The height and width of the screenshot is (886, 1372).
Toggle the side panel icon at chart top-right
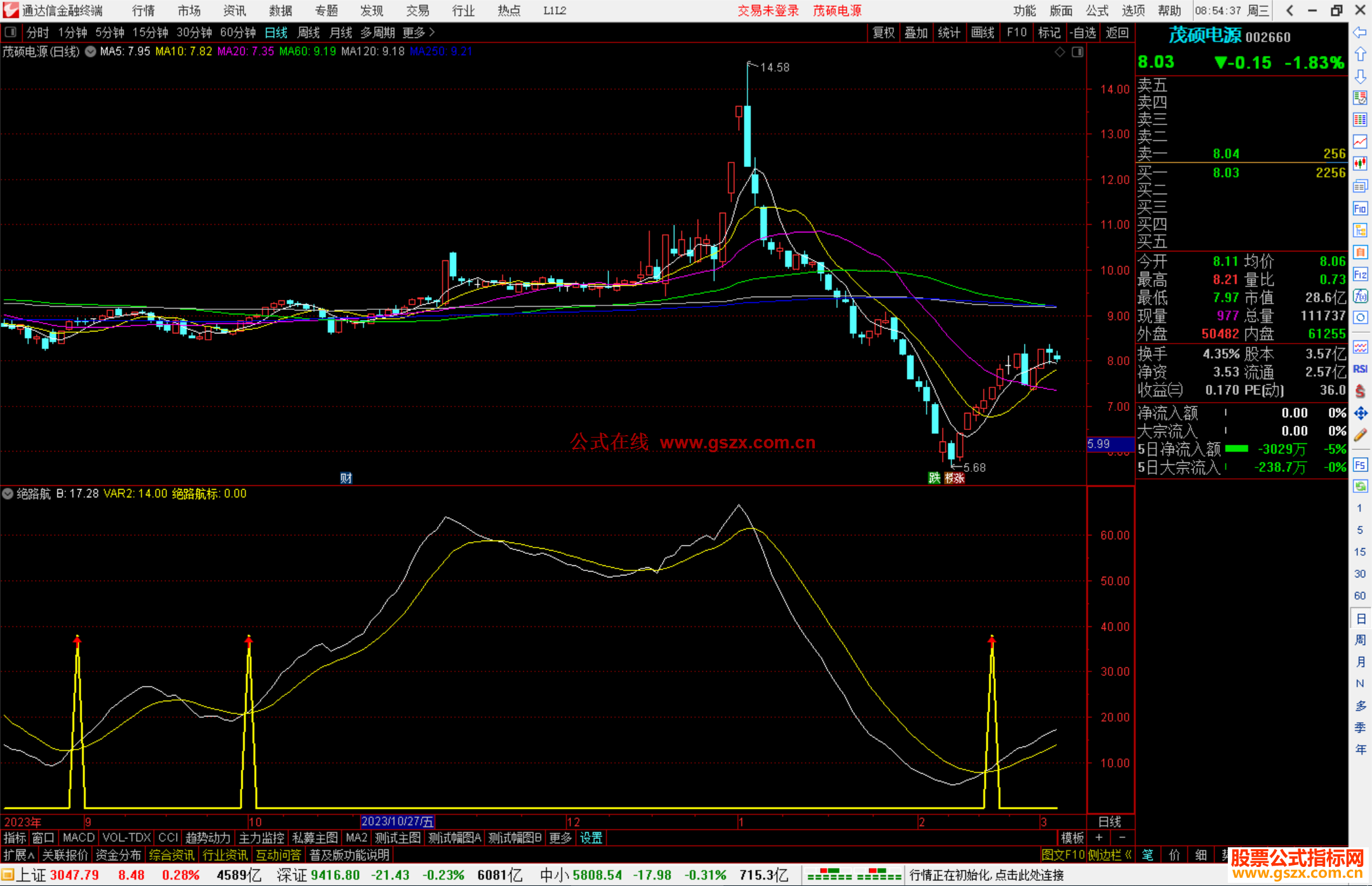point(1077,52)
